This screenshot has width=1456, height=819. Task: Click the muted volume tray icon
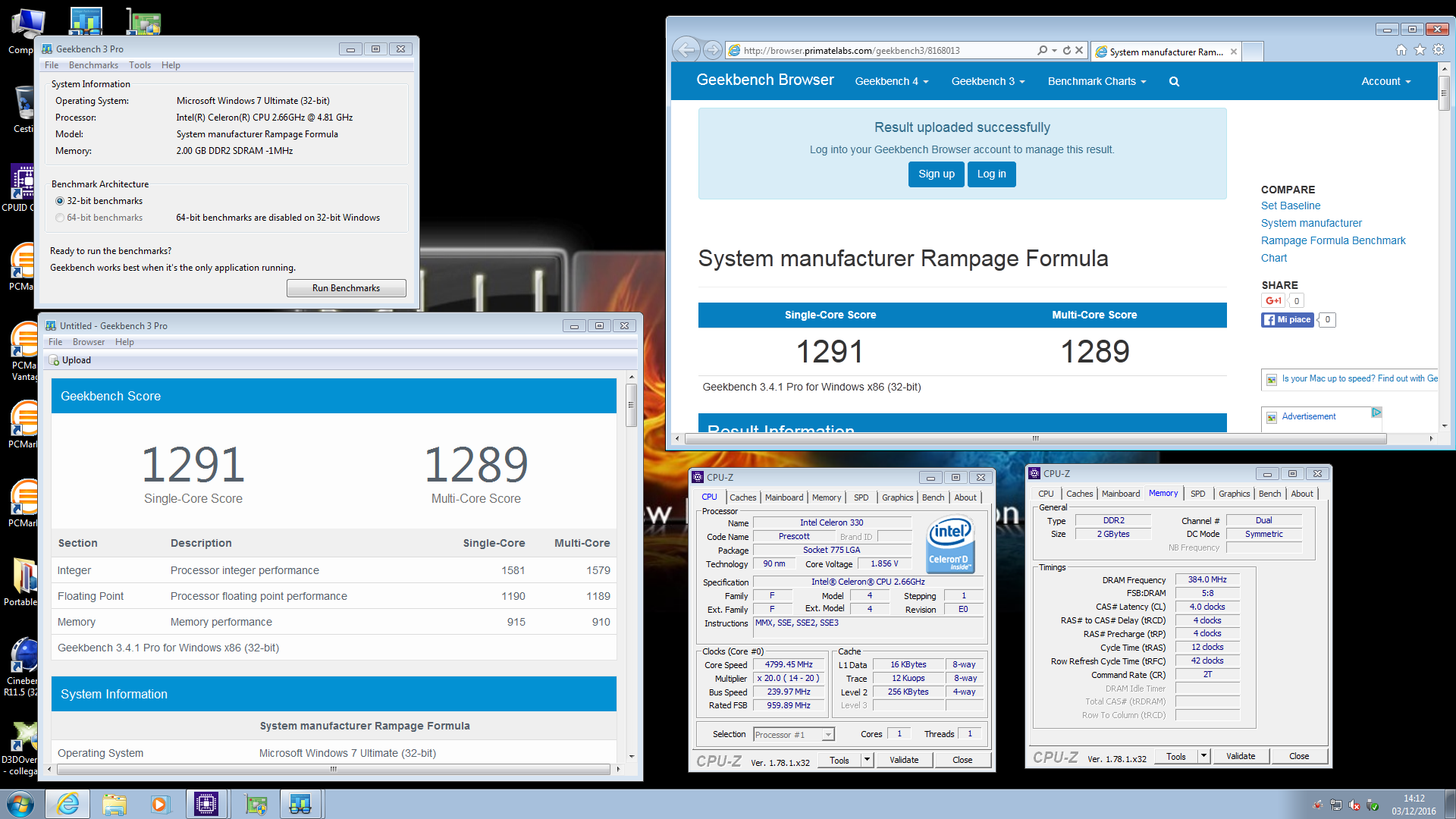1354,805
